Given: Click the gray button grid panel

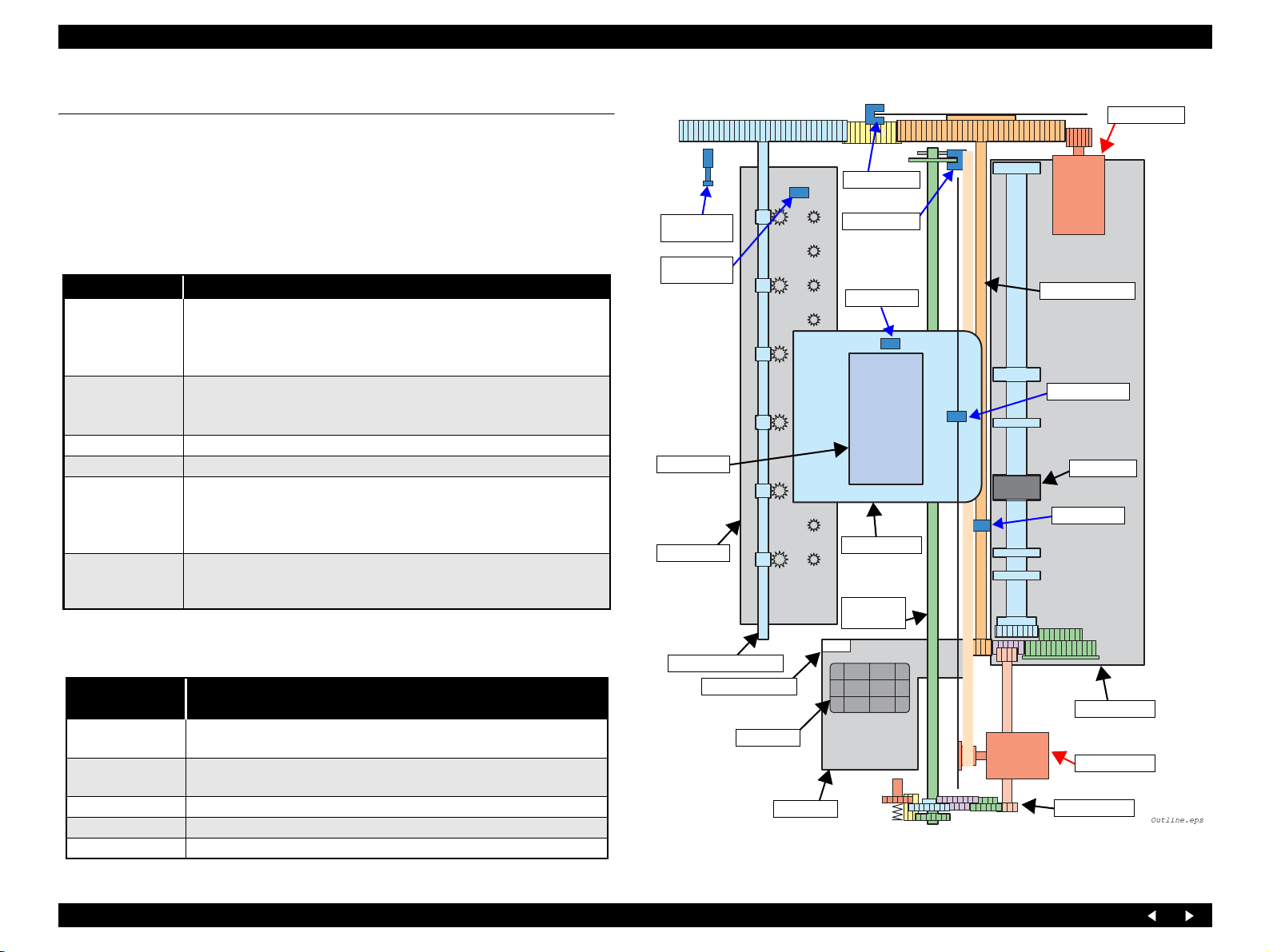Looking at the screenshot, I should coord(870,687).
